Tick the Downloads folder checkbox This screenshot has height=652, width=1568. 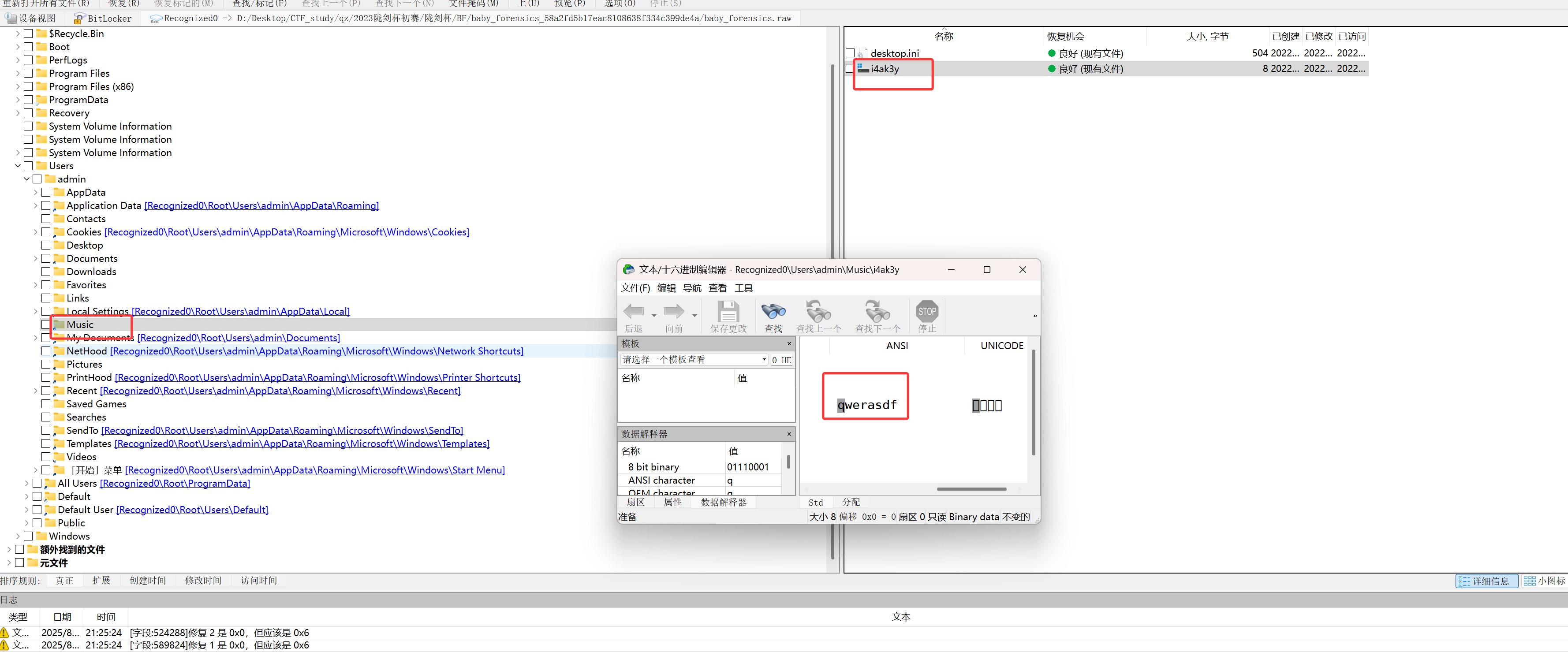click(x=46, y=272)
